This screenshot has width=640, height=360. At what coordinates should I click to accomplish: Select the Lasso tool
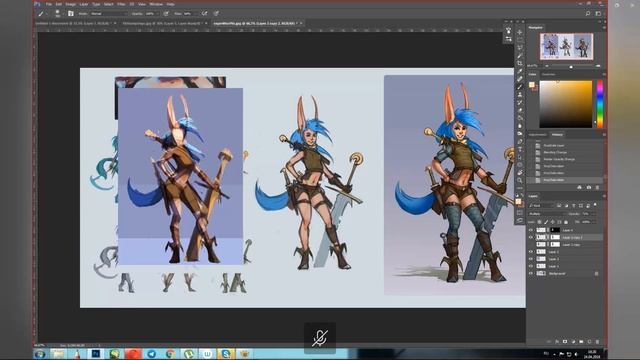click(x=520, y=48)
